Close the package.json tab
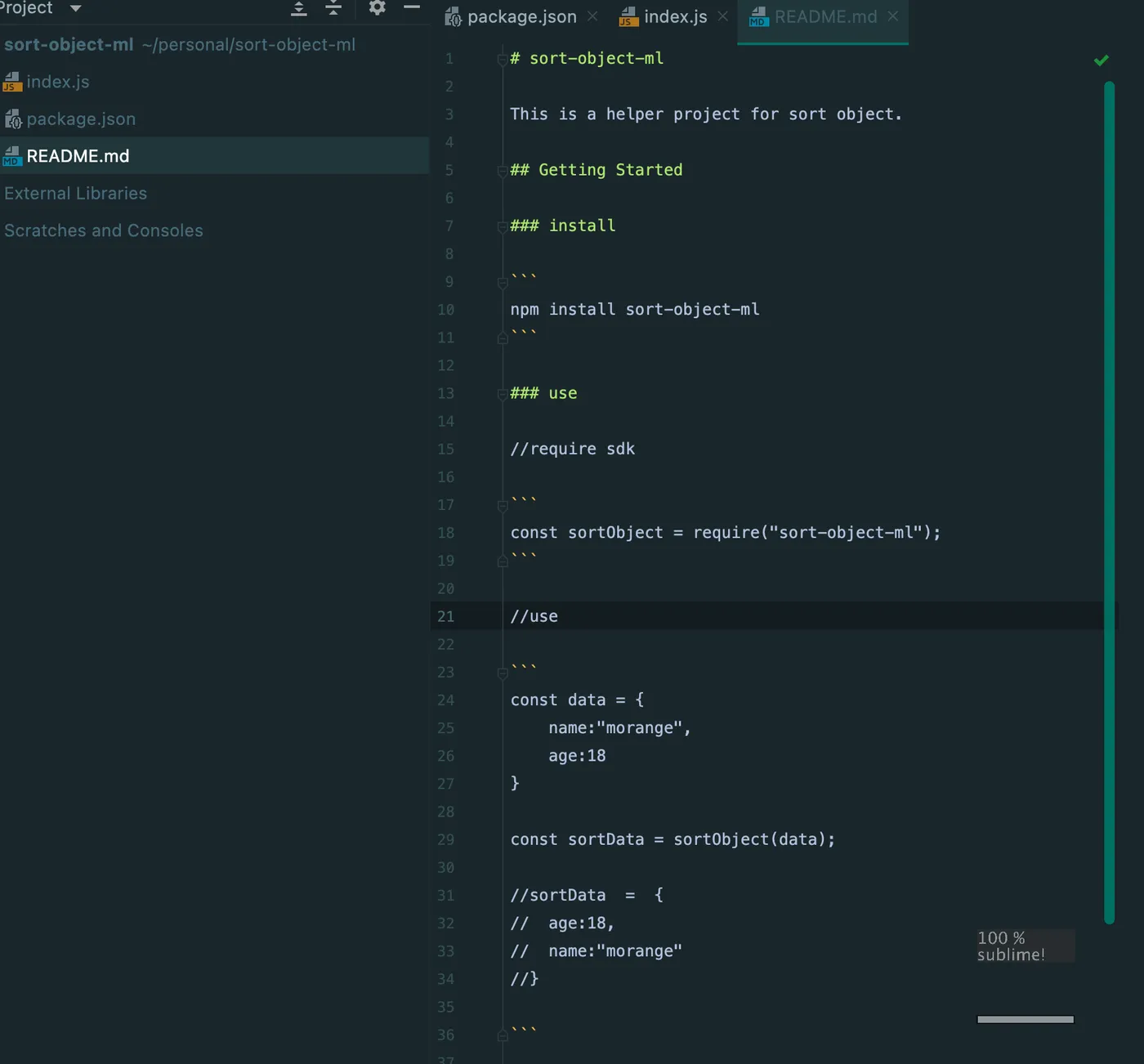This screenshot has height=1064, width=1144. tap(592, 16)
